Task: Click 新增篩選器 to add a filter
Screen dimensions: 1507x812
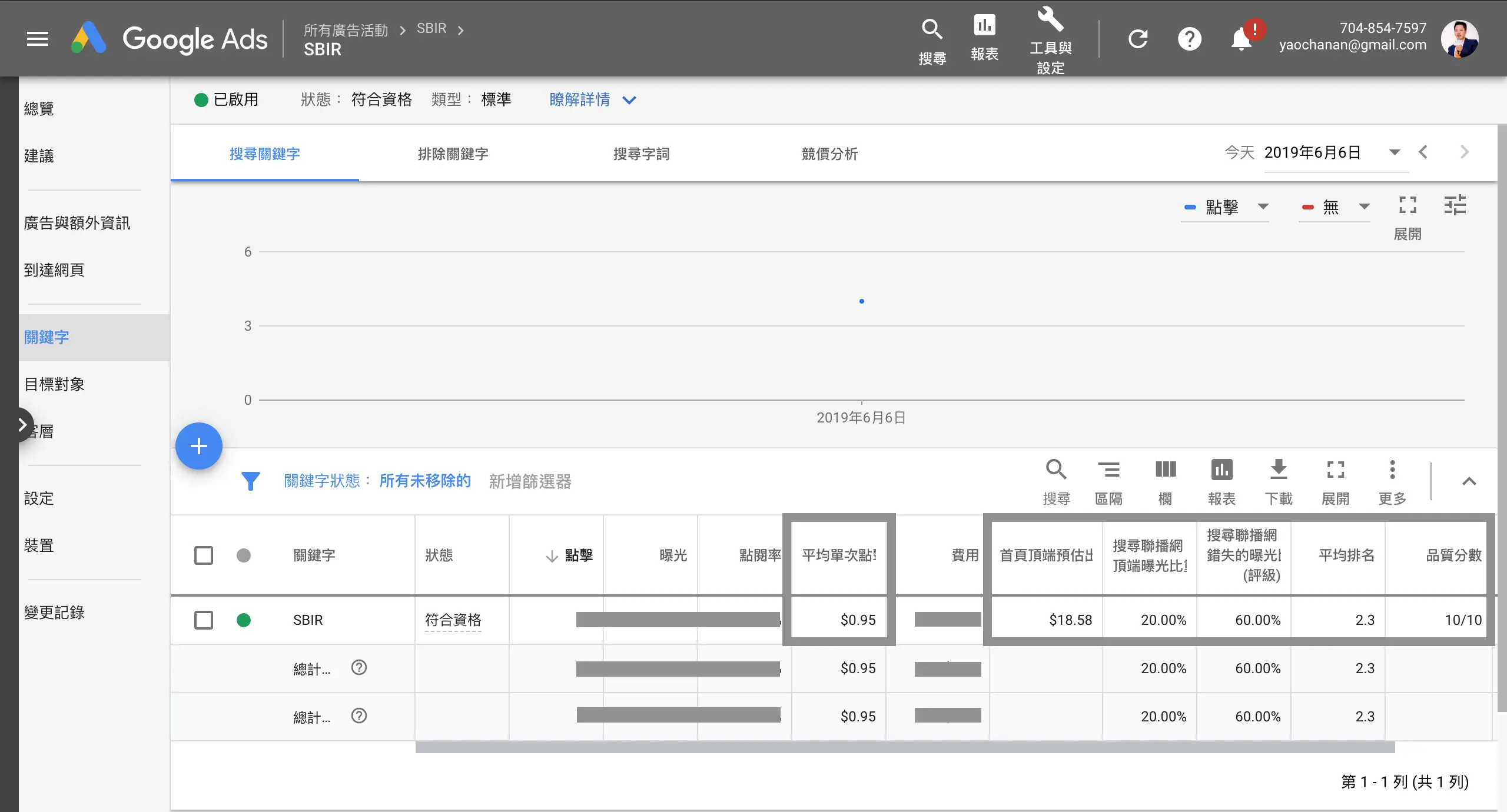Action: [530, 481]
